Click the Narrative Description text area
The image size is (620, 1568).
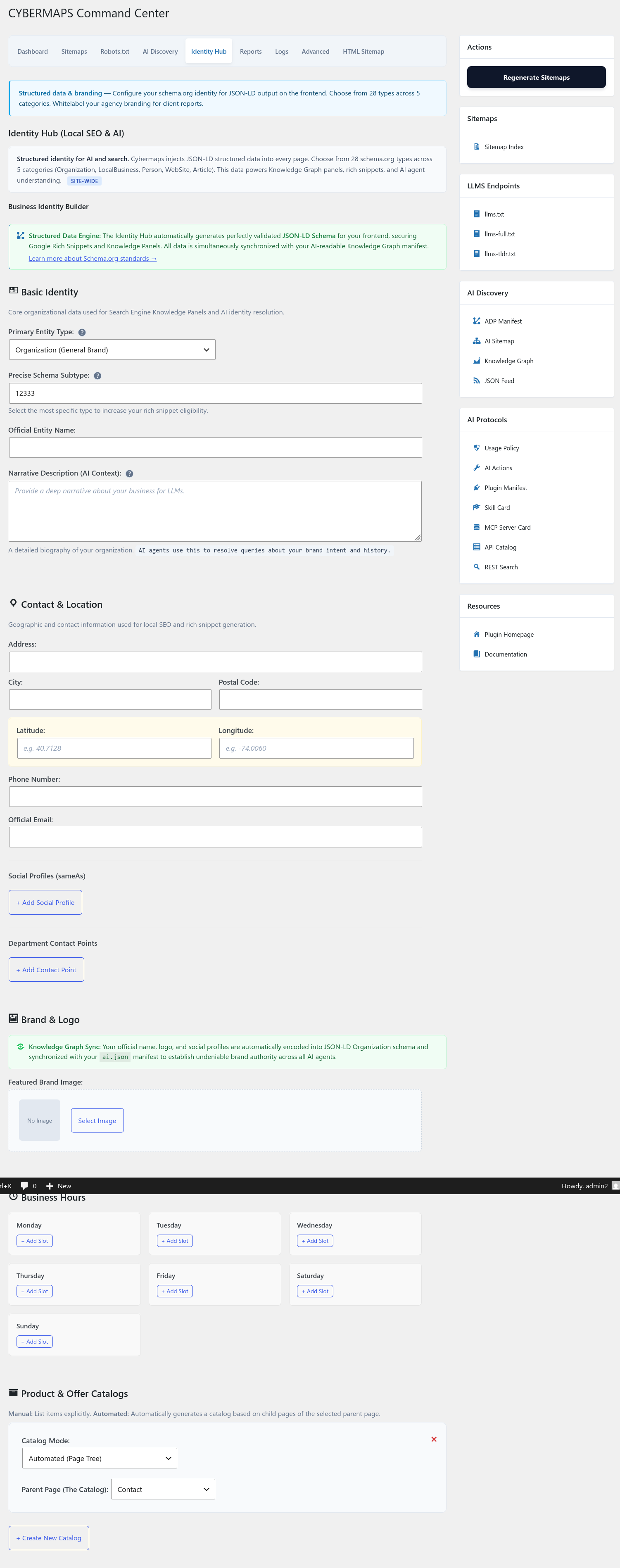pos(215,512)
